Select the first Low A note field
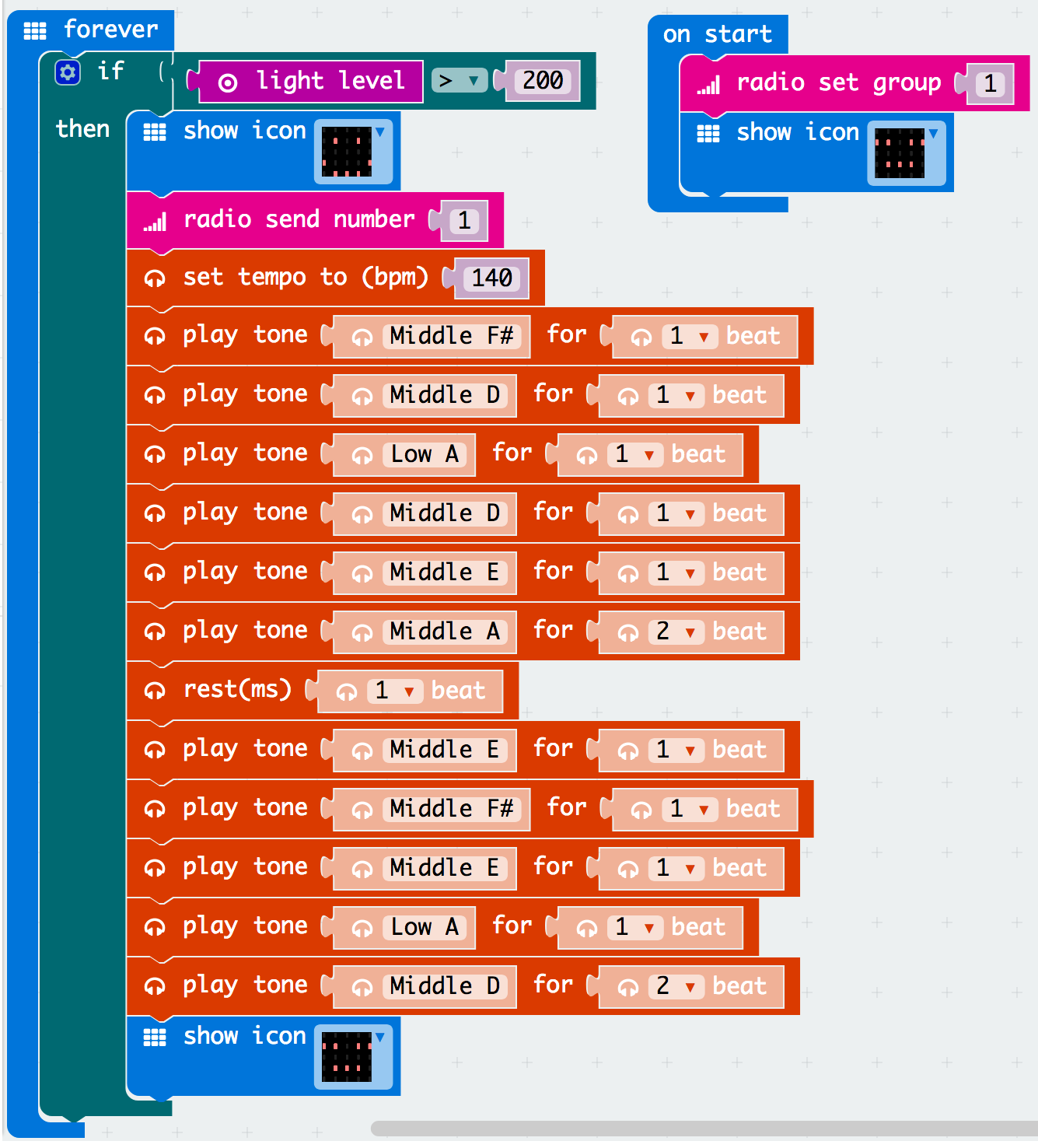 pos(424,454)
